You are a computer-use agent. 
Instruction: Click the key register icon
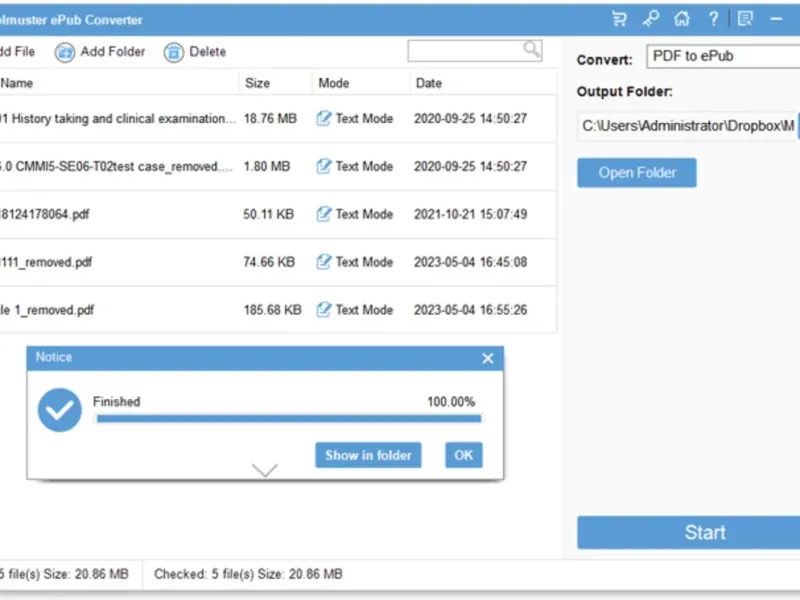pyautogui.click(x=651, y=19)
